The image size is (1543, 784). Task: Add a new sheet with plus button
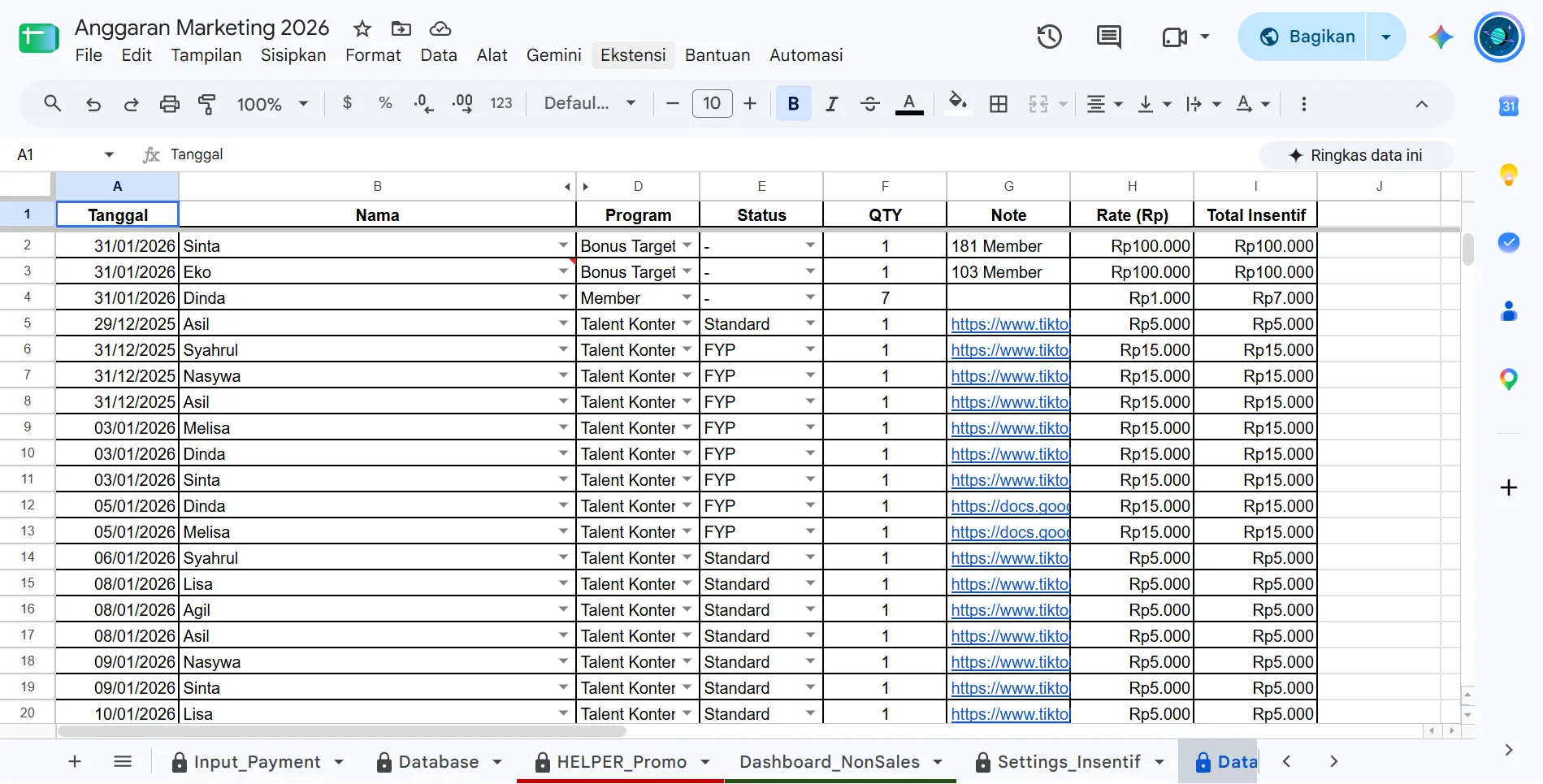[75, 761]
